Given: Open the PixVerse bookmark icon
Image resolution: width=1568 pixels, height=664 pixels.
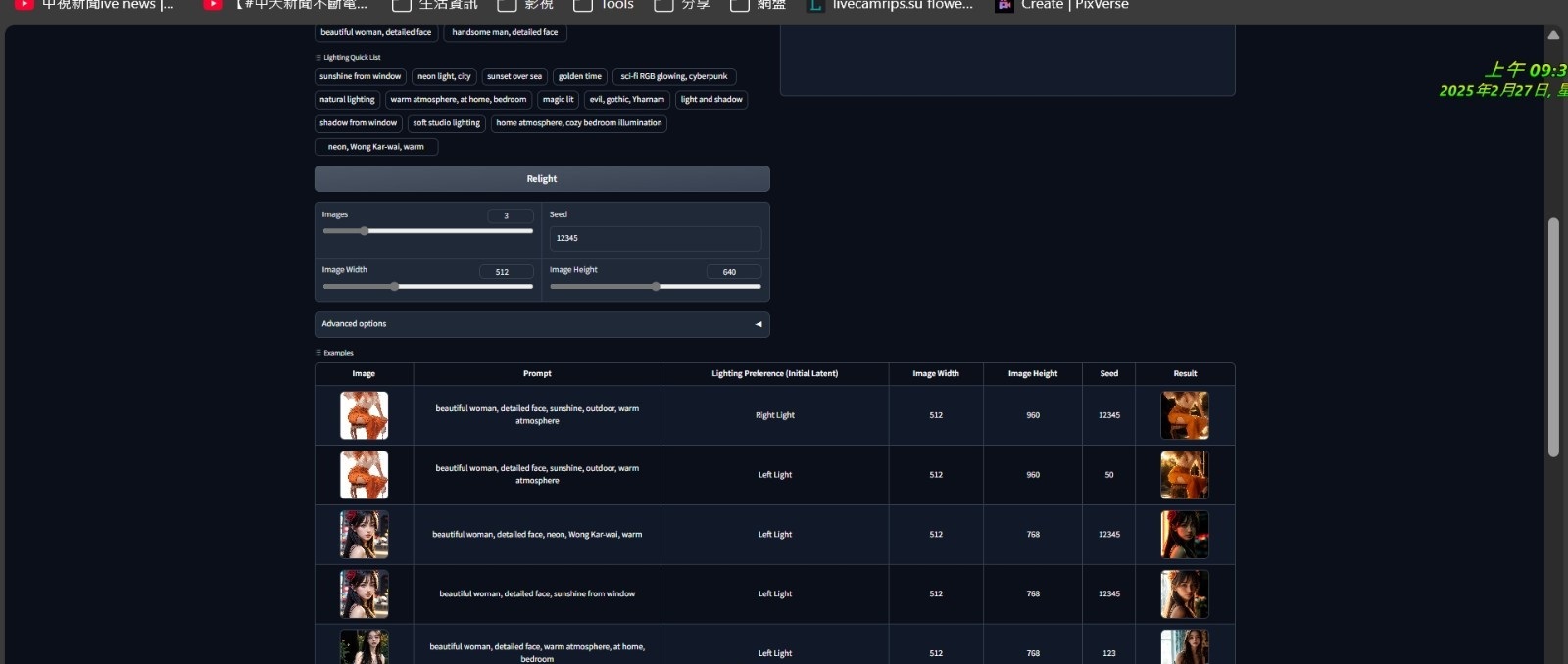Looking at the screenshot, I should coord(1004,5).
